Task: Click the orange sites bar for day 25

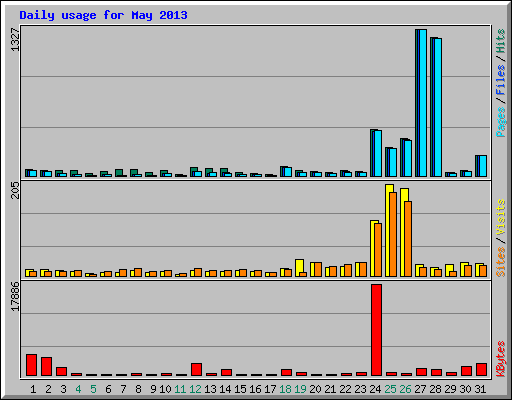Action: tap(393, 234)
